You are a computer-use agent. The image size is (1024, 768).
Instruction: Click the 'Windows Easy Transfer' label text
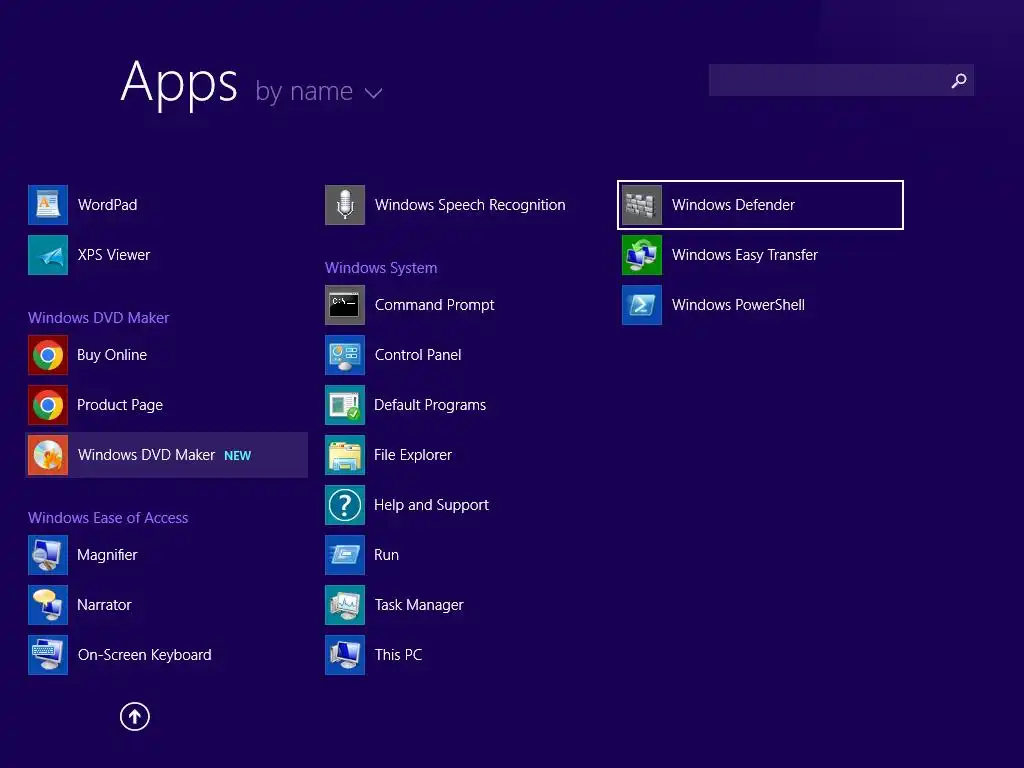(745, 255)
